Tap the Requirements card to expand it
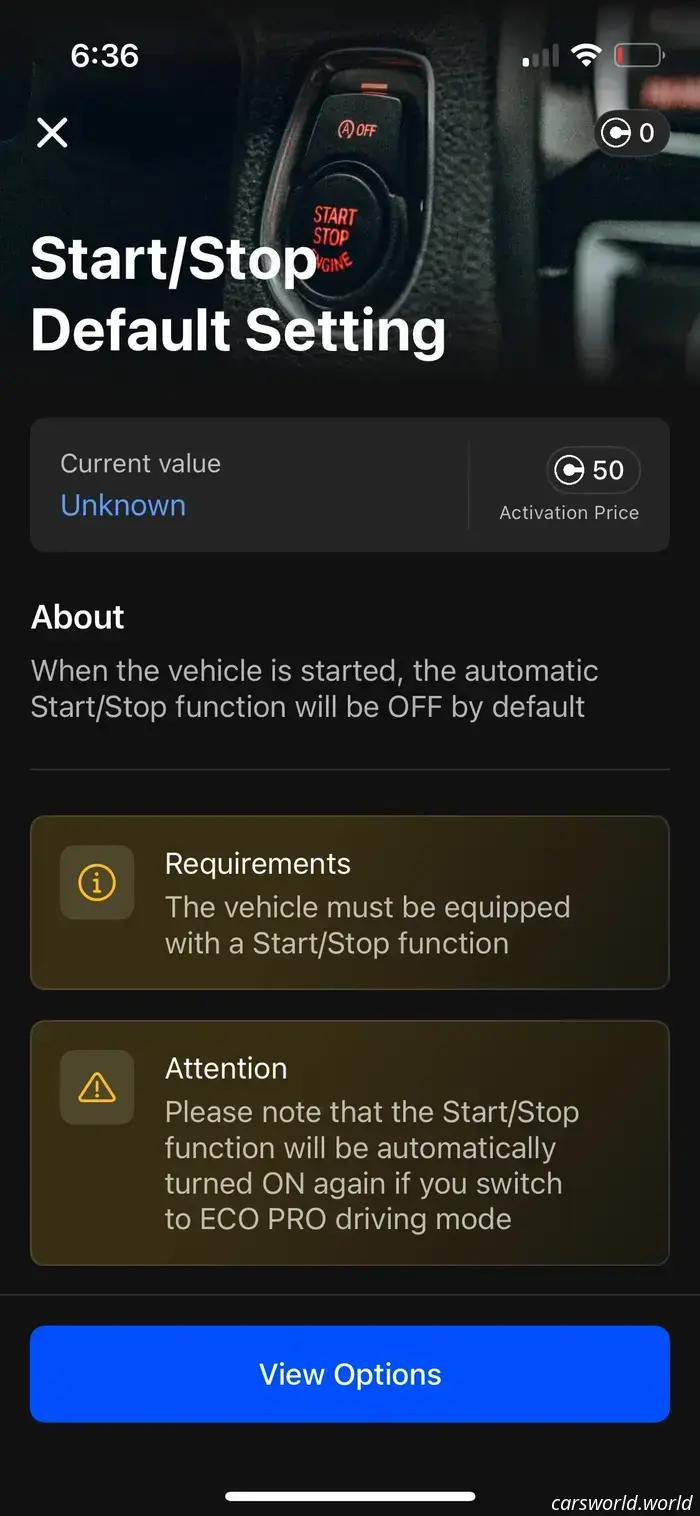700x1516 pixels. [x=350, y=902]
